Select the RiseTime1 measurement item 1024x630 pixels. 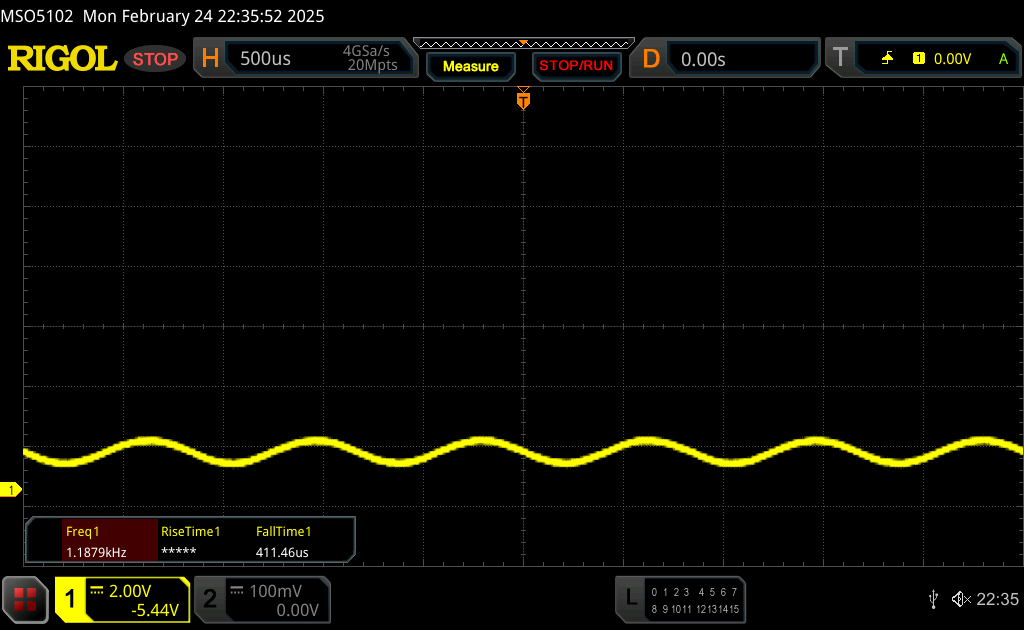(190, 541)
